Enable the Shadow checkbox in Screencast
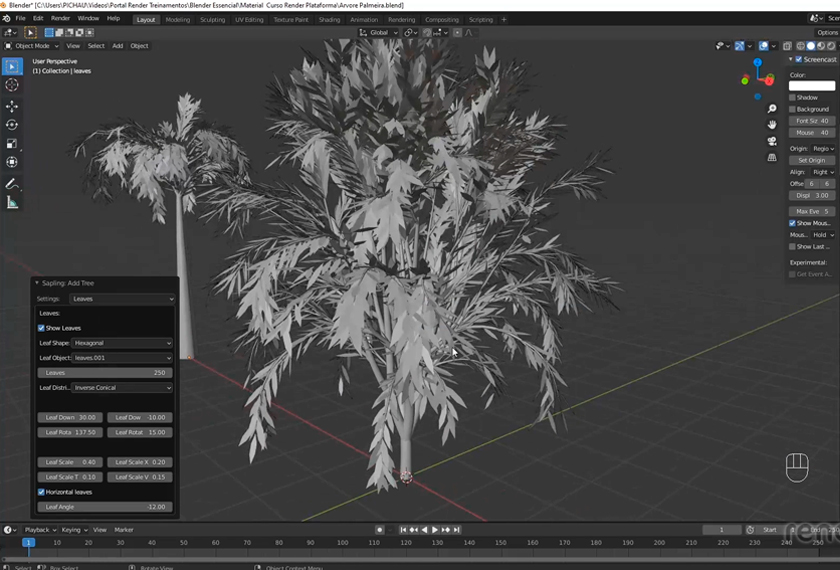Image resolution: width=840 pixels, height=570 pixels. 793,98
